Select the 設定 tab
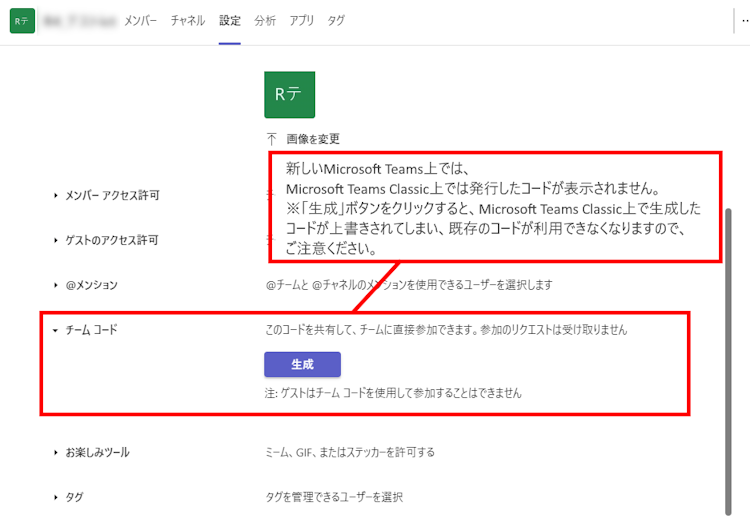Screen dimensions: 750x531 230,21
